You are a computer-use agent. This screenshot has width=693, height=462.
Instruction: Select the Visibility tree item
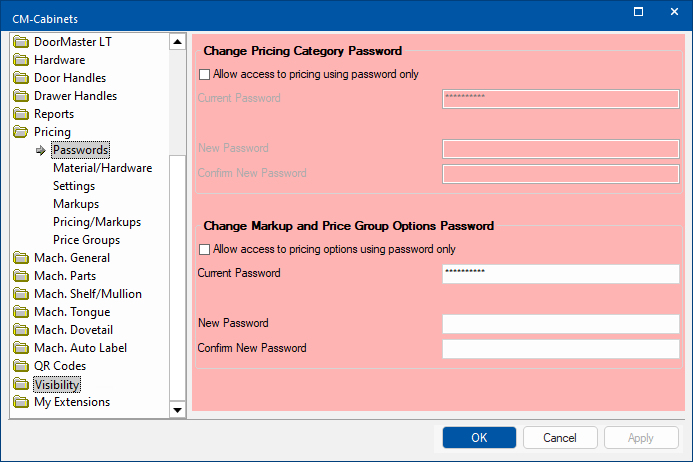pyautogui.click(x=57, y=384)
